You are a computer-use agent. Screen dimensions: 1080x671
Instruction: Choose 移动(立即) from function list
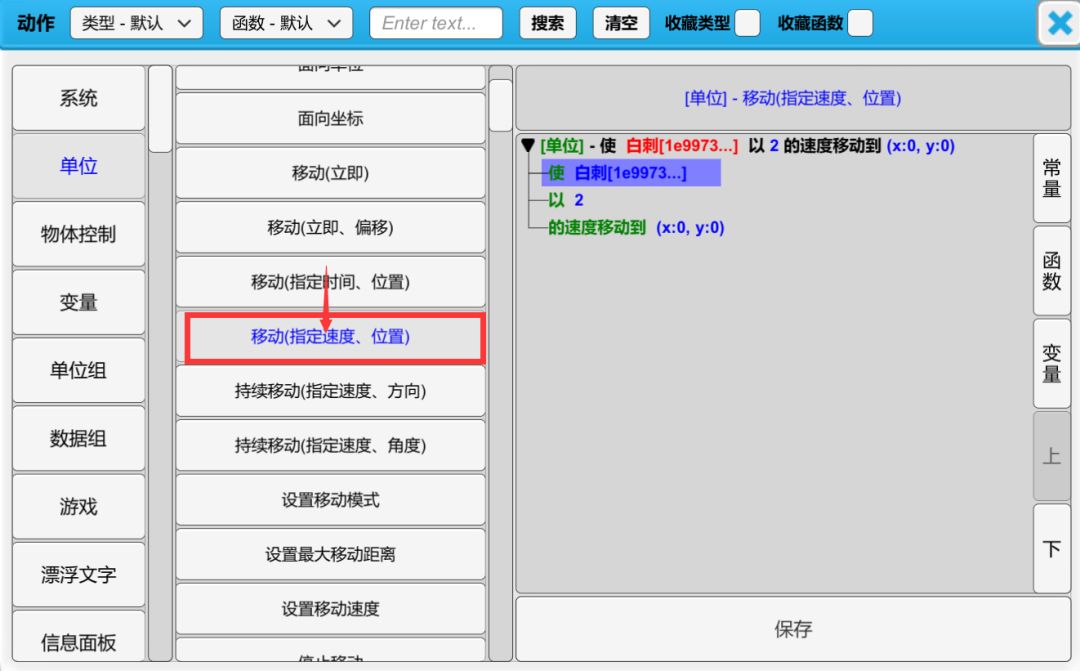click(x=331, y=173)
